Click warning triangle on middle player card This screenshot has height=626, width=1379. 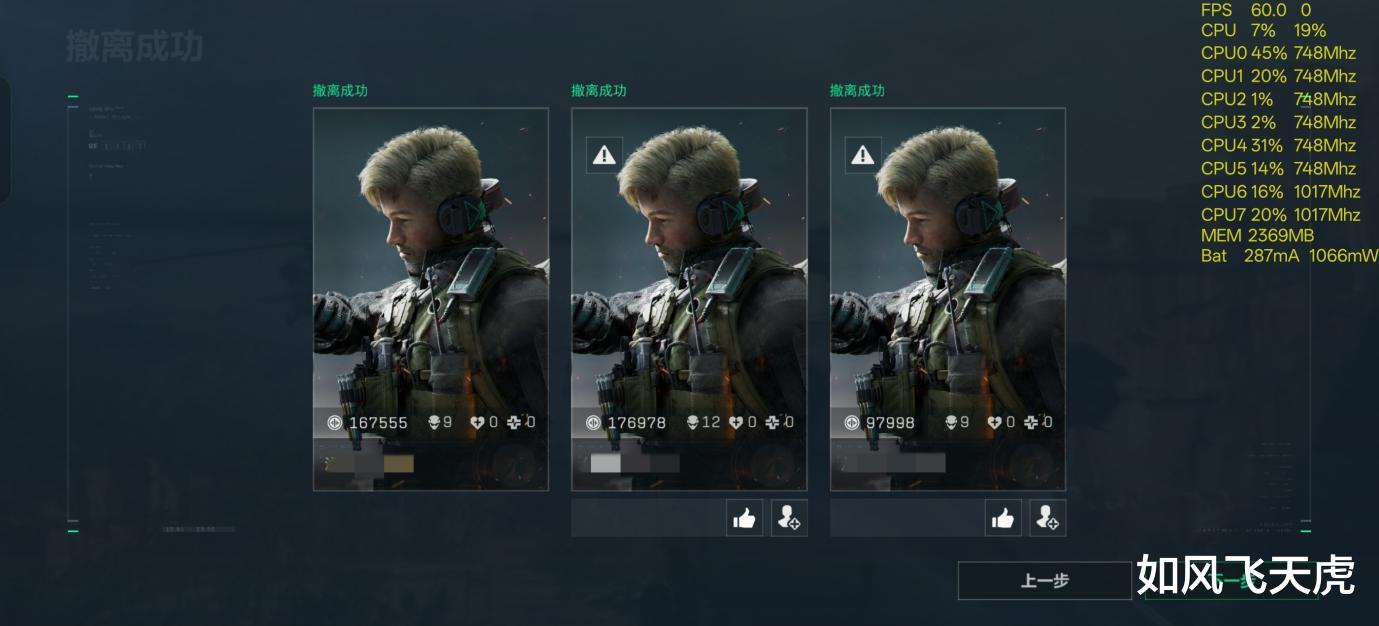pyautogui.click(x=604, y=155)
